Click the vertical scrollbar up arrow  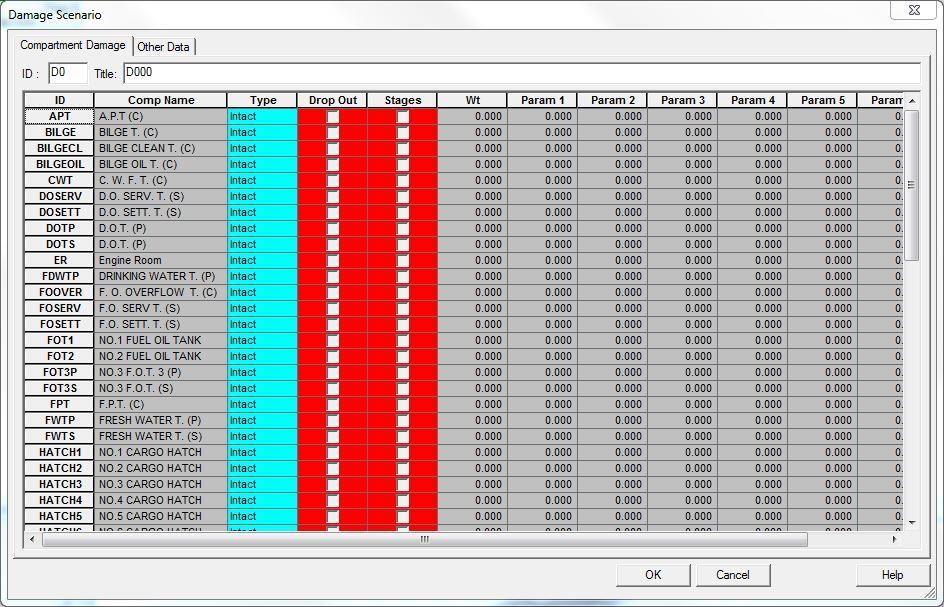911,101
